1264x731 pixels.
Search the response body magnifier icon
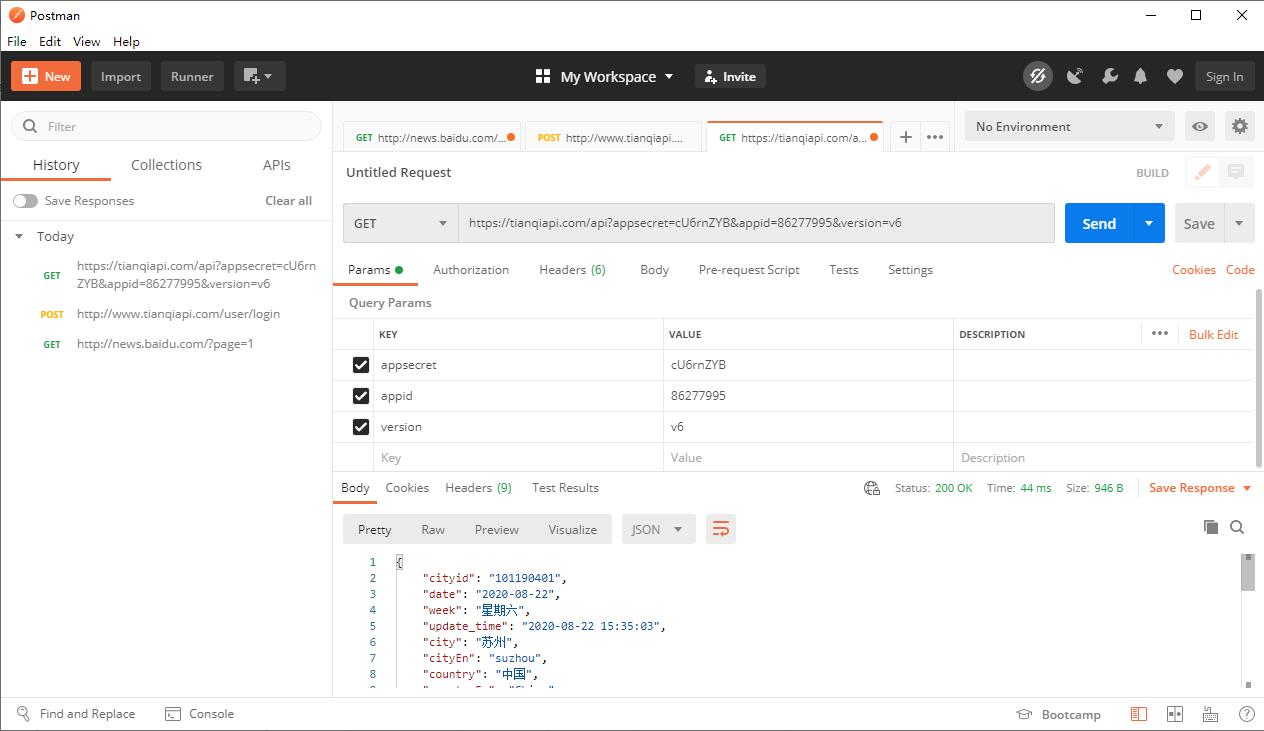tap(1237, 527)
